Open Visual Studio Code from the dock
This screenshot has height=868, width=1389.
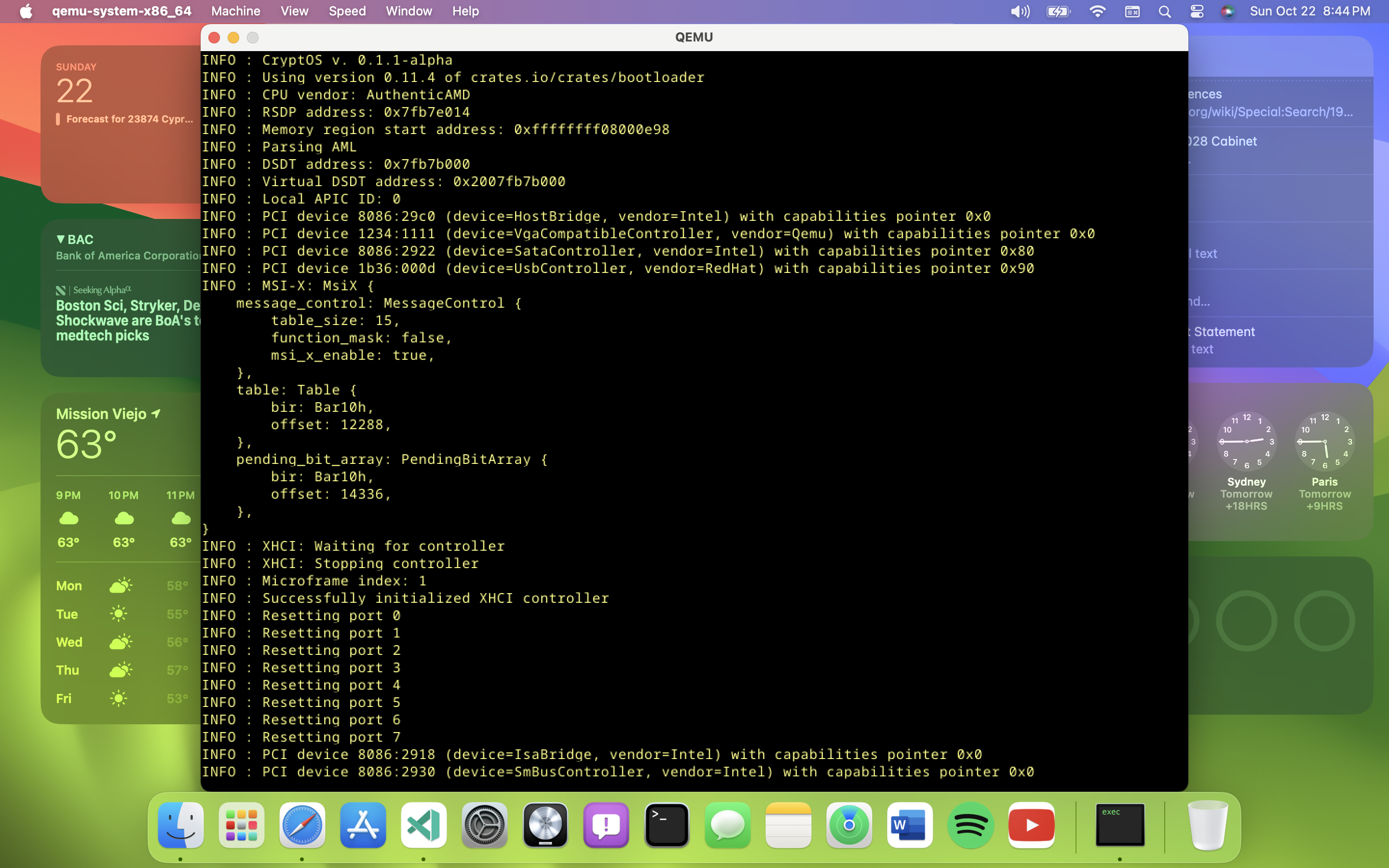click(x=423, y=826)
